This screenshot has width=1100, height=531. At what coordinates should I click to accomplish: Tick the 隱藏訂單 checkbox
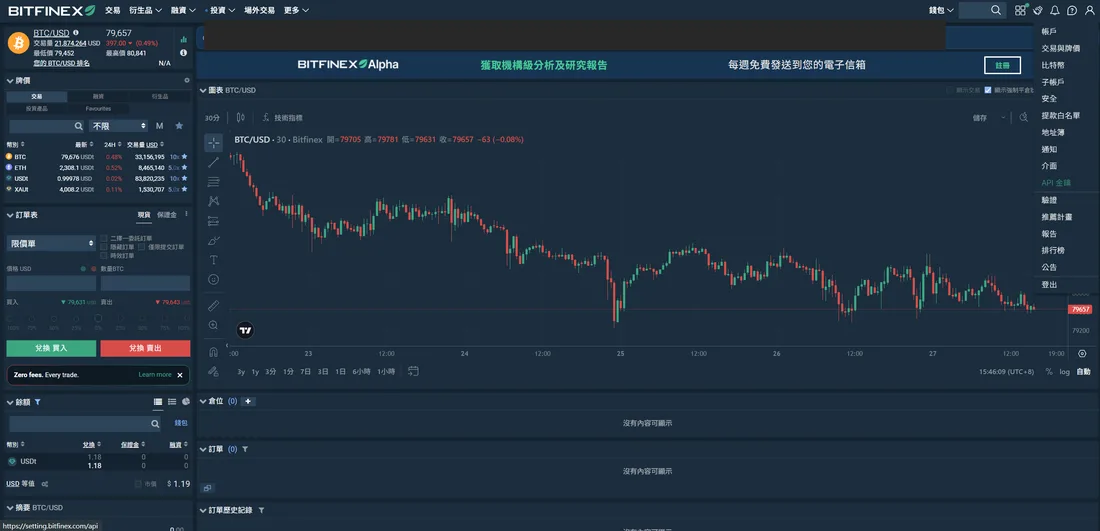[104, 247]
